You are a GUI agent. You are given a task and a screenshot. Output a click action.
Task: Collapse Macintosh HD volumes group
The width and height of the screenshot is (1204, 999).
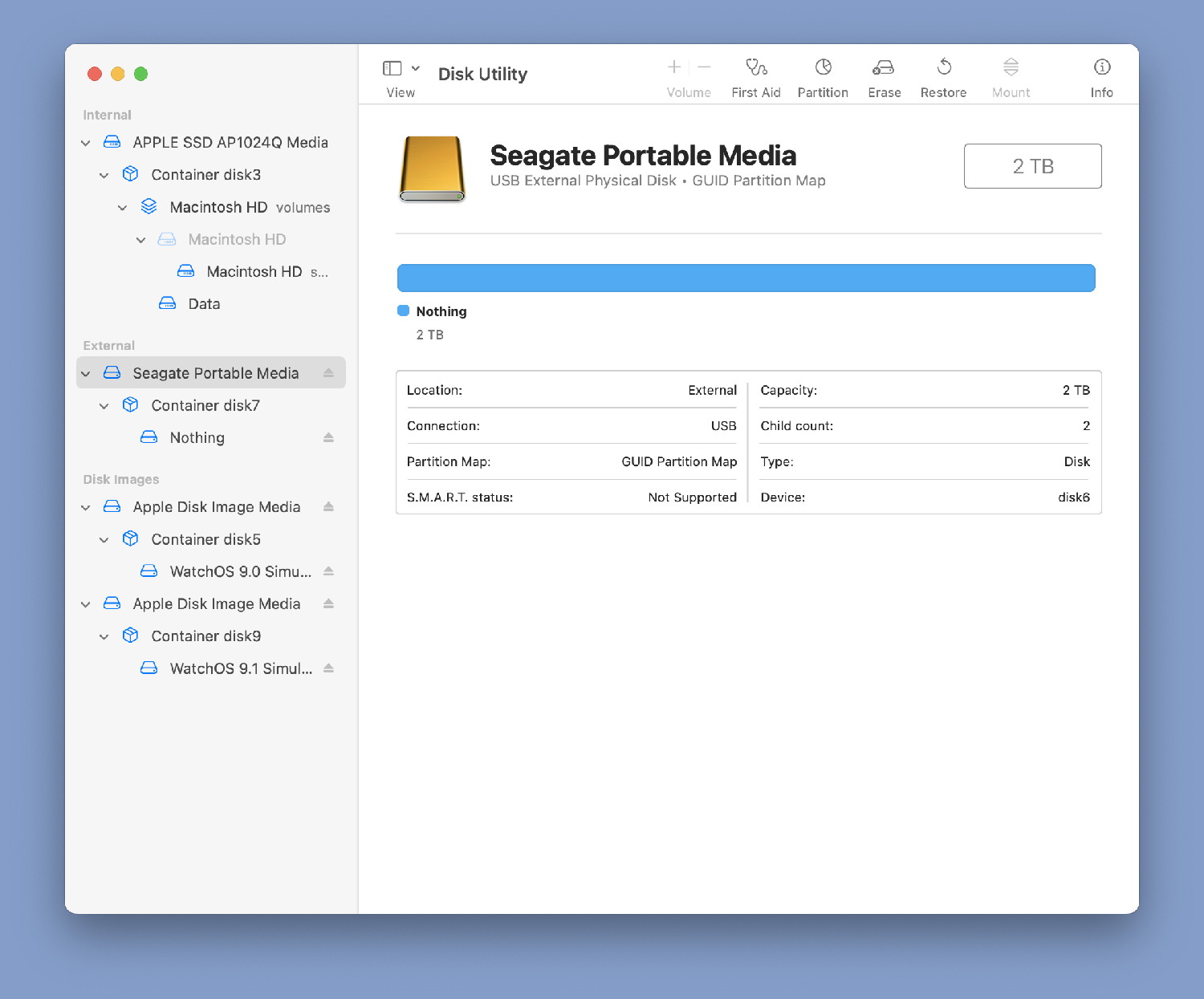(x=123, y=208)
